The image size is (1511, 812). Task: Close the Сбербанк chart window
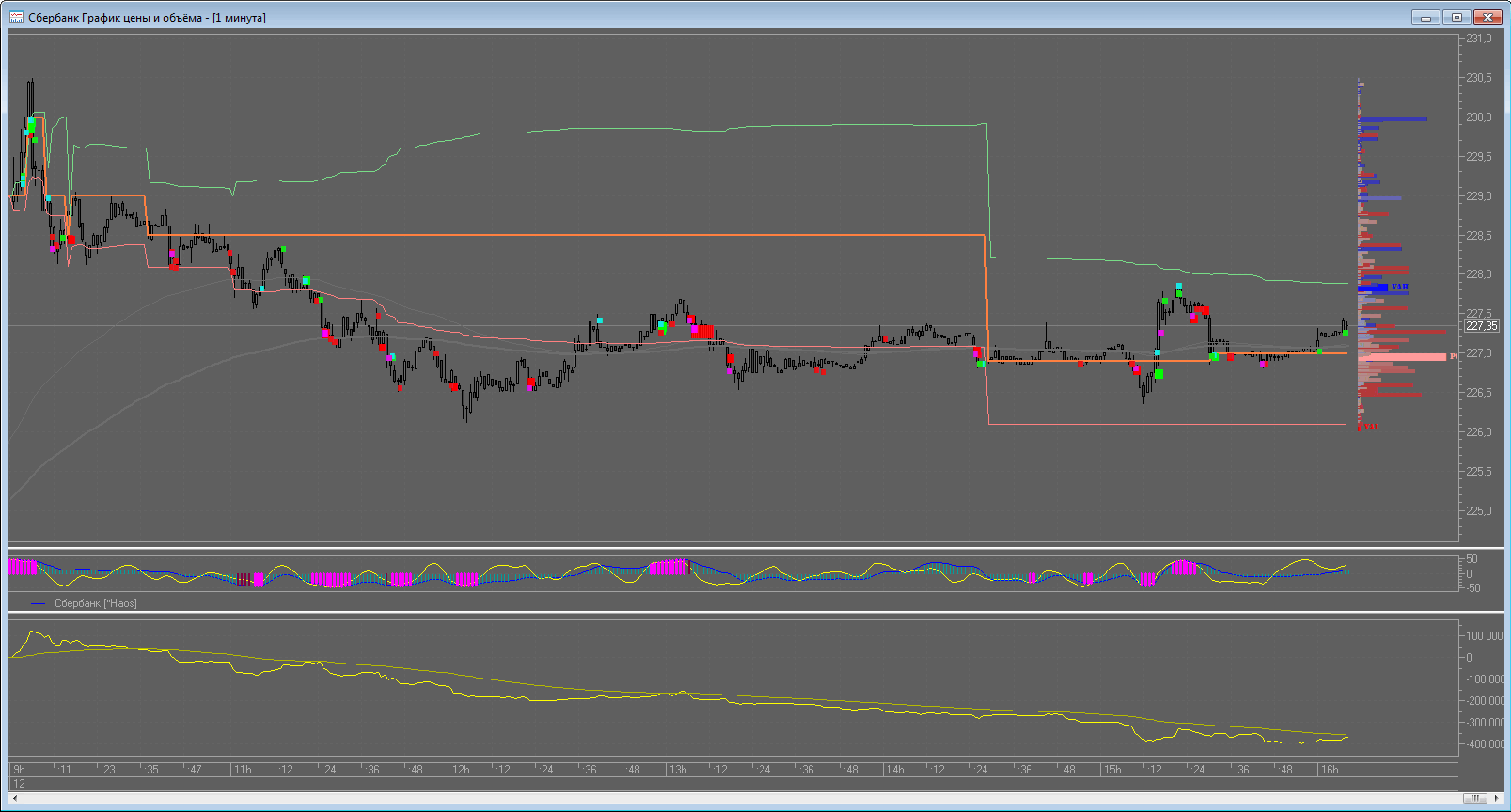coord(1487,17)
